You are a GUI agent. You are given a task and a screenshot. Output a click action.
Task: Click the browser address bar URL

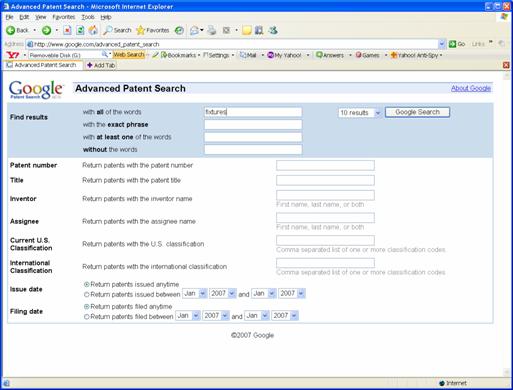click(232, 44)
